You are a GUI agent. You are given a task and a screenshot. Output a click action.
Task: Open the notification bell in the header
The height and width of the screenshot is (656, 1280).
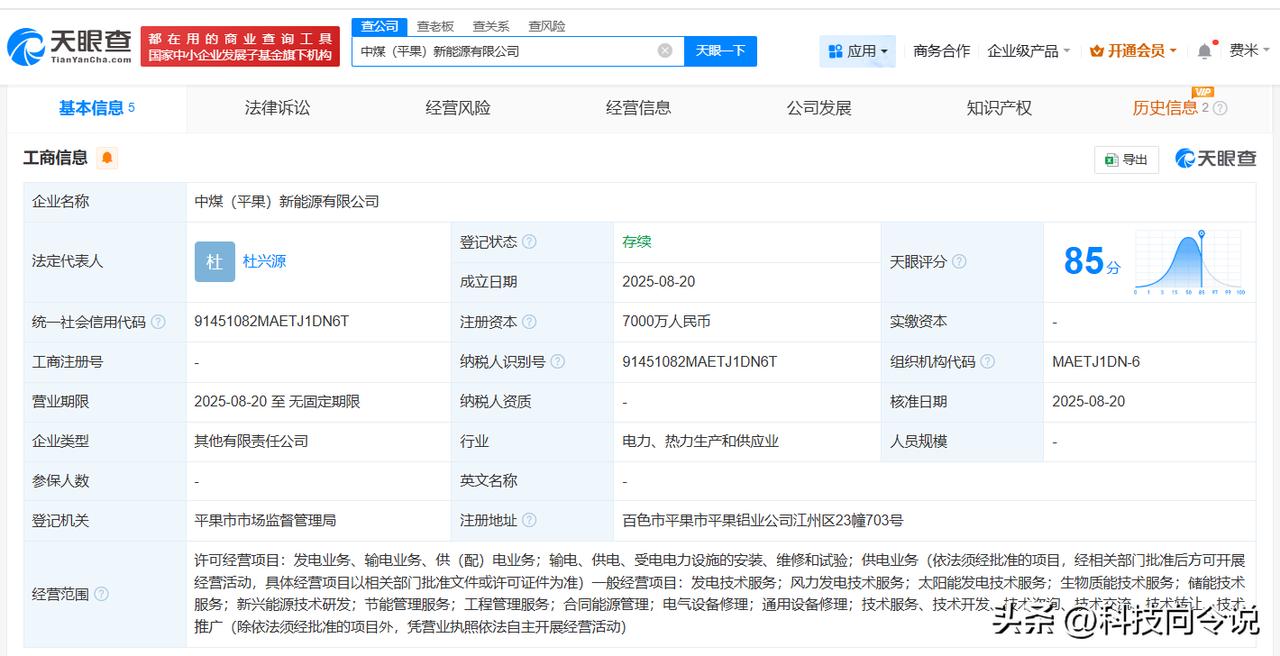1204,51
